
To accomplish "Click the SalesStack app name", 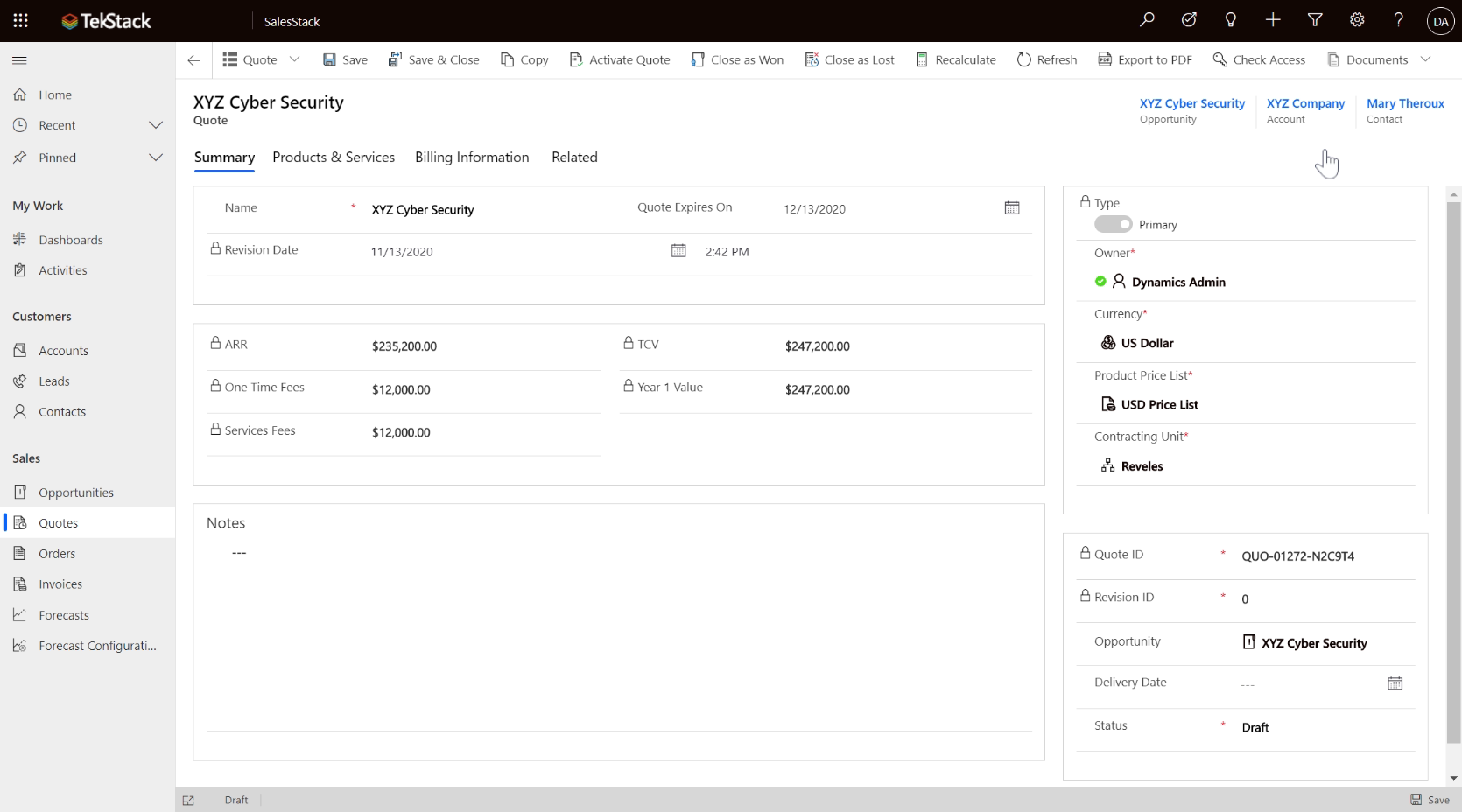I will pos(292,21).
